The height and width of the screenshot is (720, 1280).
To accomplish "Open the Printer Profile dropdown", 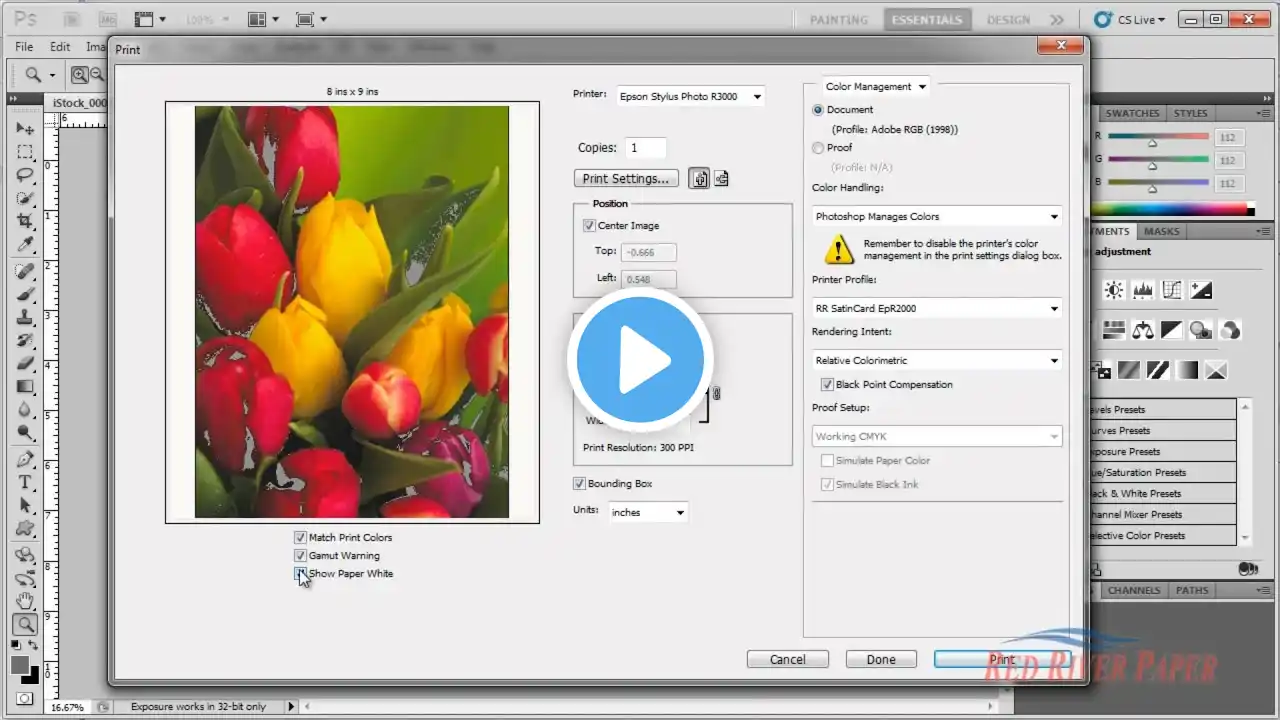I will click(x=937, y=309).
